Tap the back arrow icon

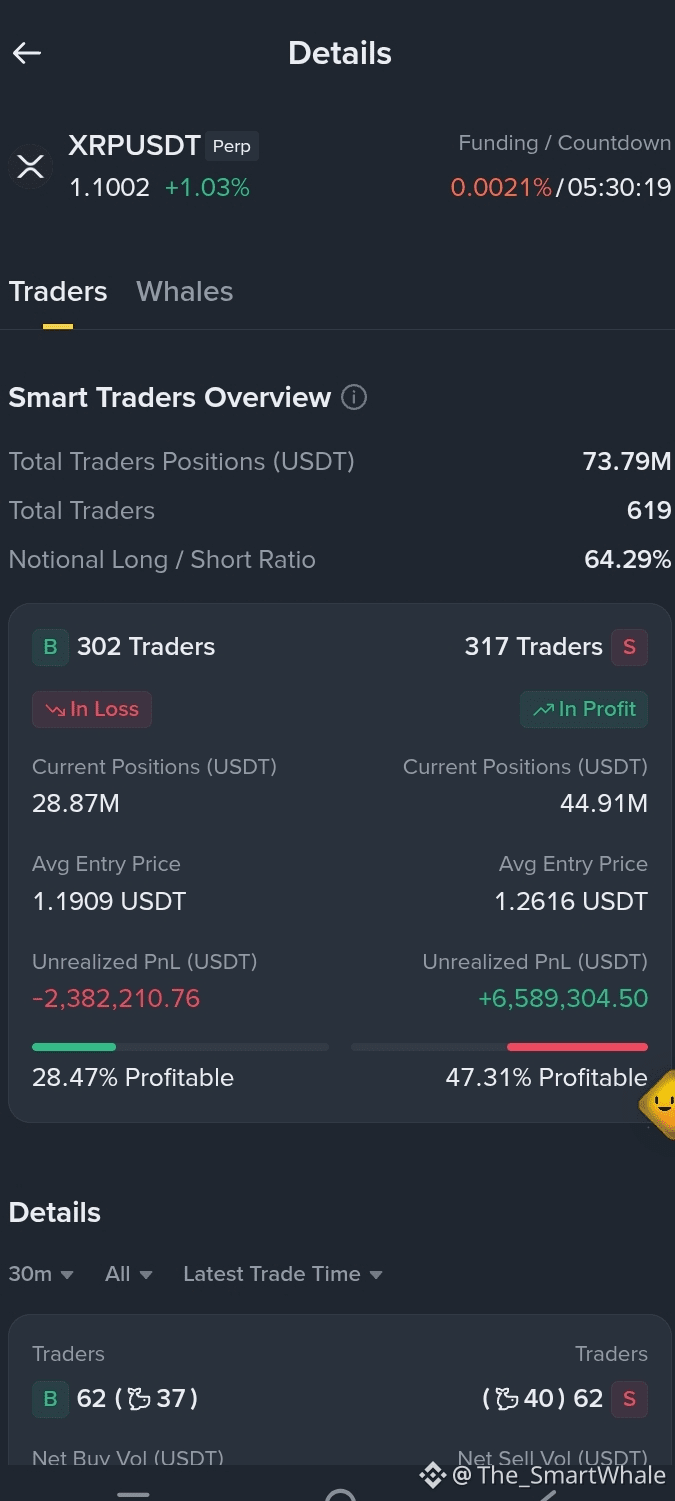[27, 53]
